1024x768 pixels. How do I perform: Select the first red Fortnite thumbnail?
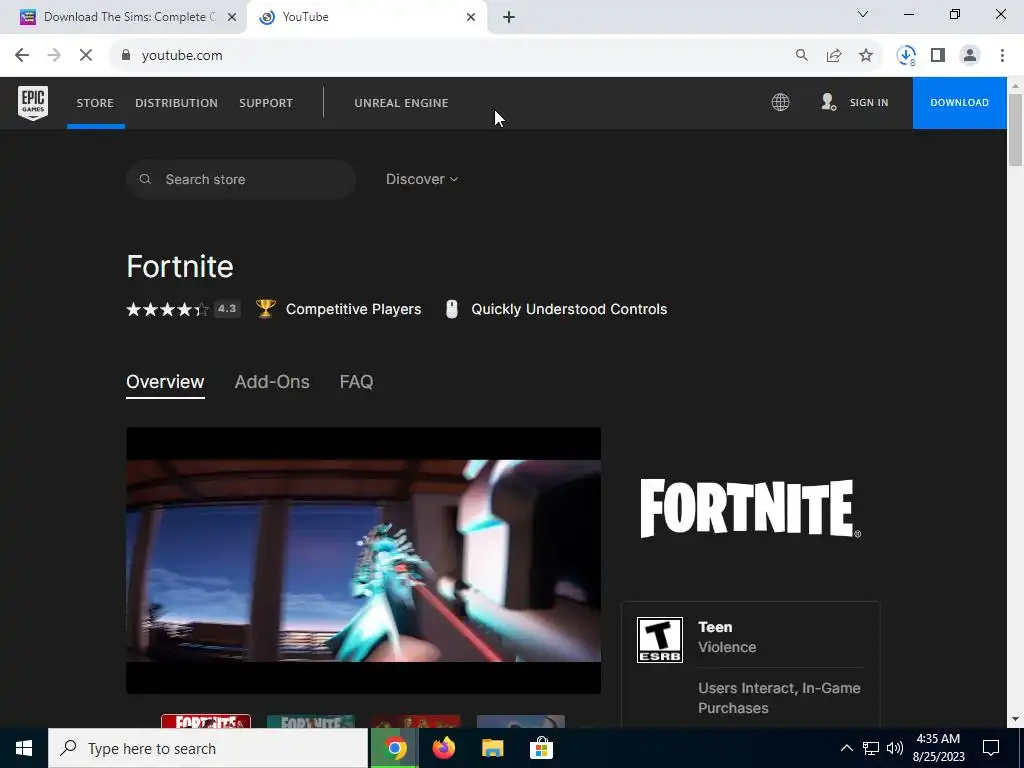click(x=206, y=722)
